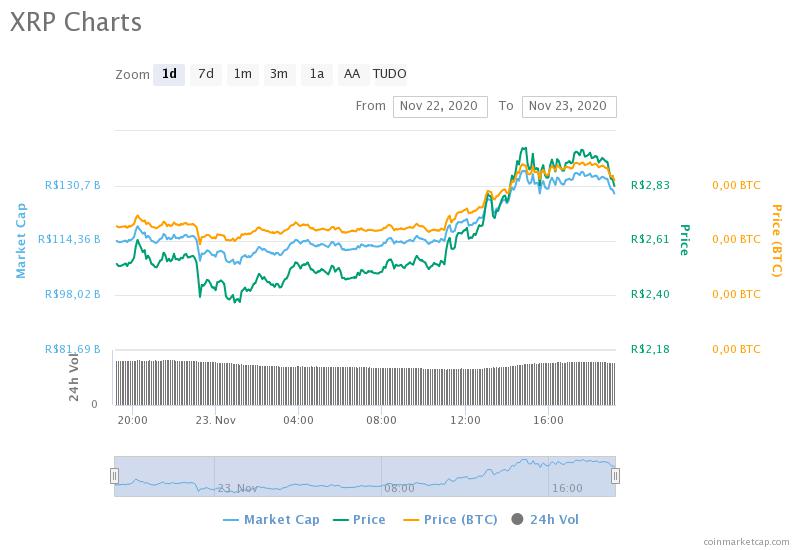Select the 1d zoom range
This screenshot has height=550, width=800.
click(x=169, y=74)
